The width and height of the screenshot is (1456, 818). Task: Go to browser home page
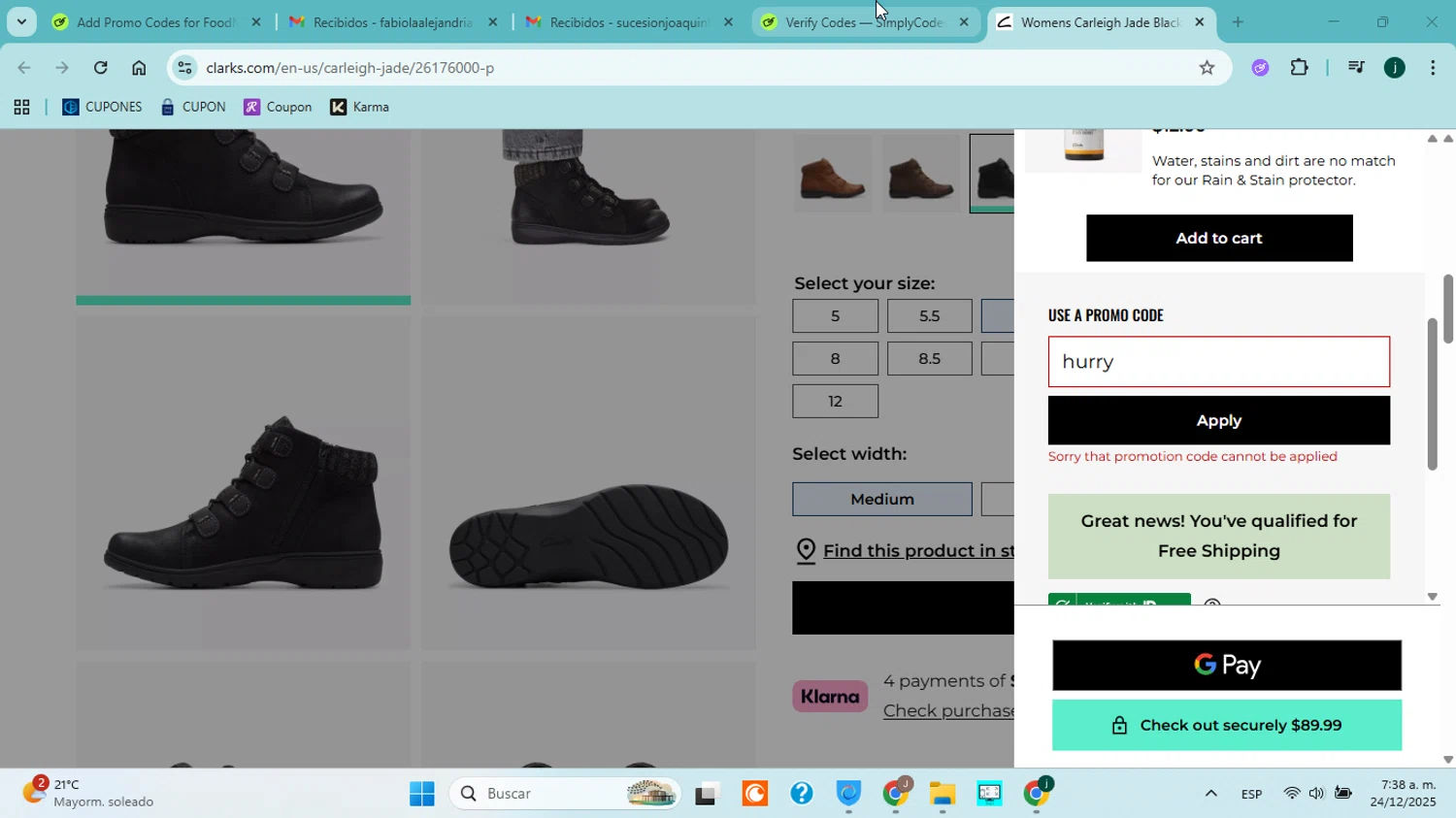[x=139, y=68]
